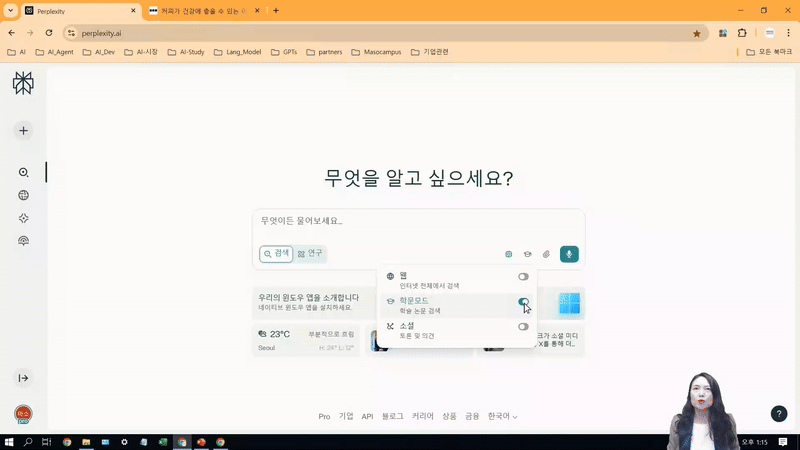Switch to the 연구 research mode tab

pyautogui.click(x=310, y=254)
